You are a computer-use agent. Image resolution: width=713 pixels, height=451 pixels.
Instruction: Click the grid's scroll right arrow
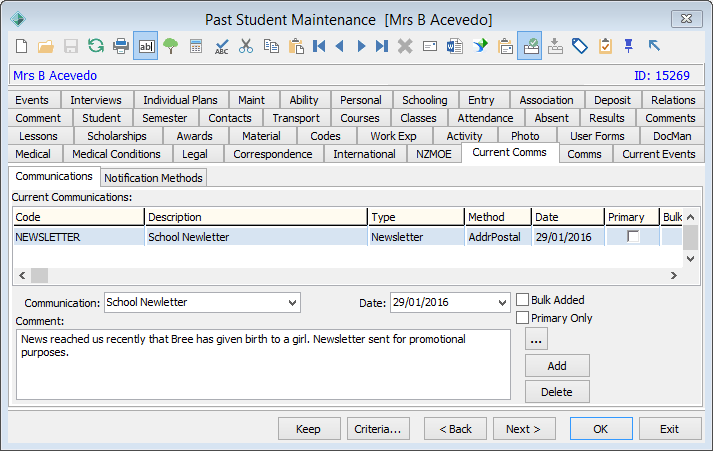point(674,276)
